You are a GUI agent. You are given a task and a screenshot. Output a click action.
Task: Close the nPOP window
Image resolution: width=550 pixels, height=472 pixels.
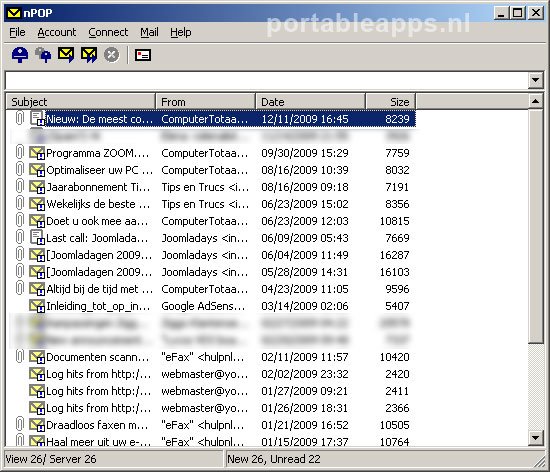pos(536,13)
